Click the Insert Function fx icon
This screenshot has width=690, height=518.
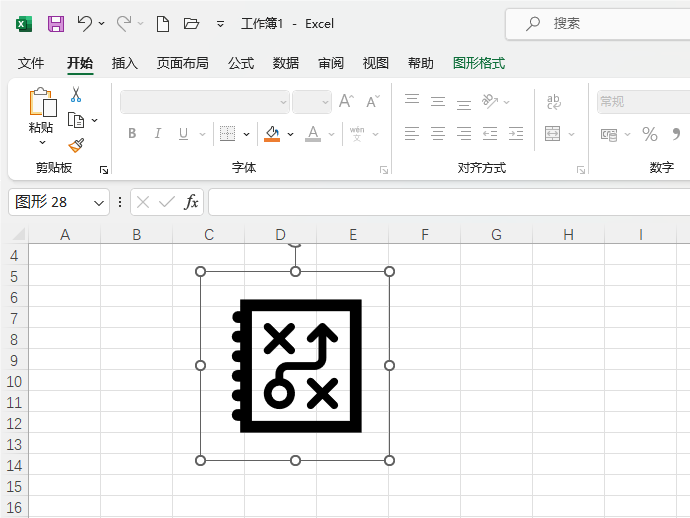(191, 202)
